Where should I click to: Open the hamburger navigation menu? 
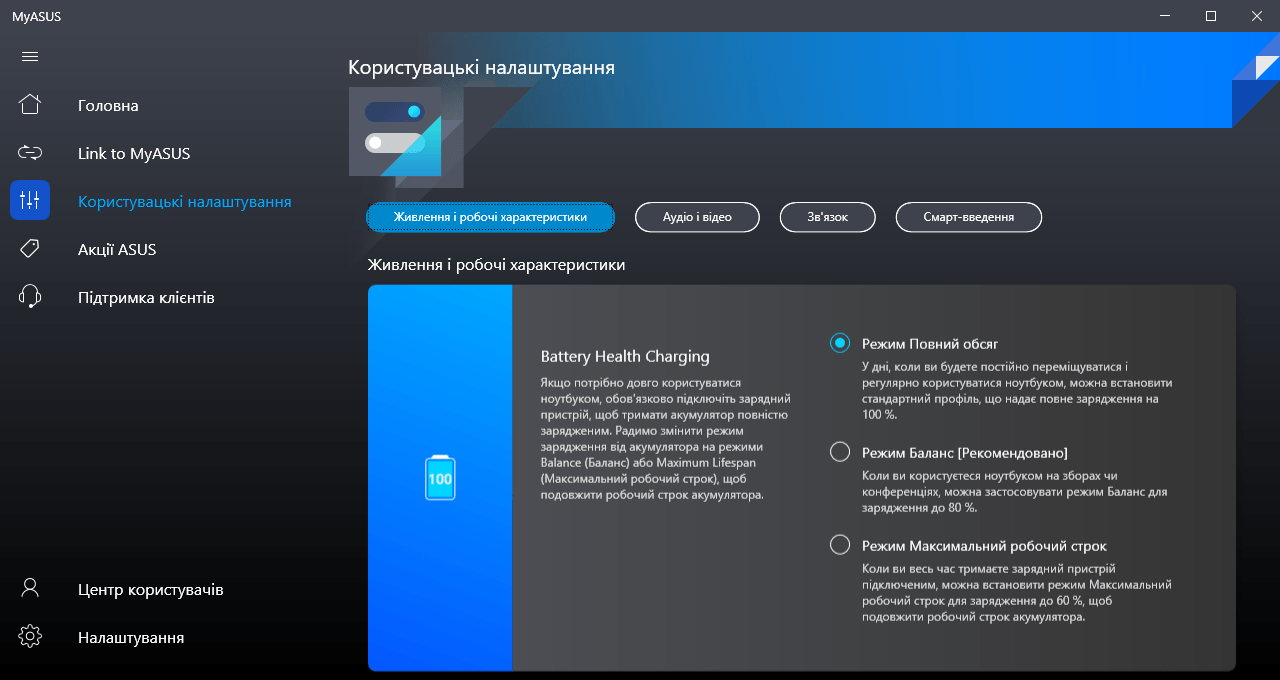(x=30, y=56)
